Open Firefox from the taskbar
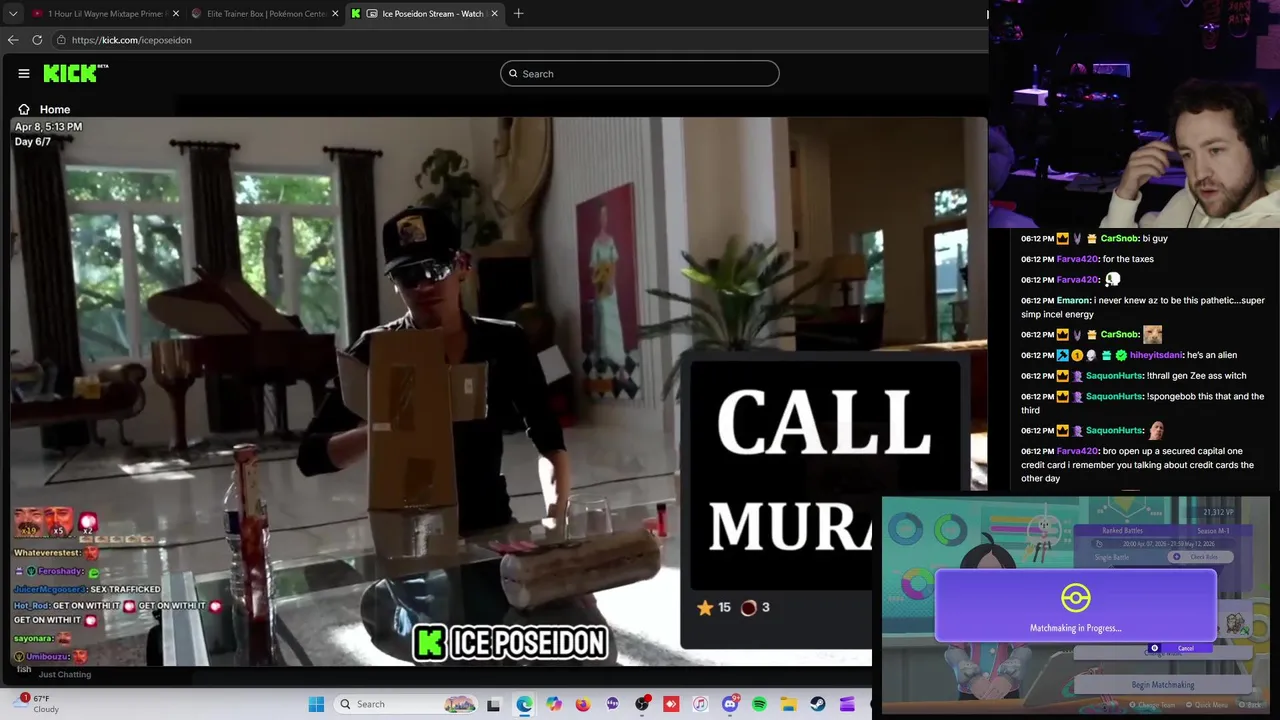 [583, 704]
